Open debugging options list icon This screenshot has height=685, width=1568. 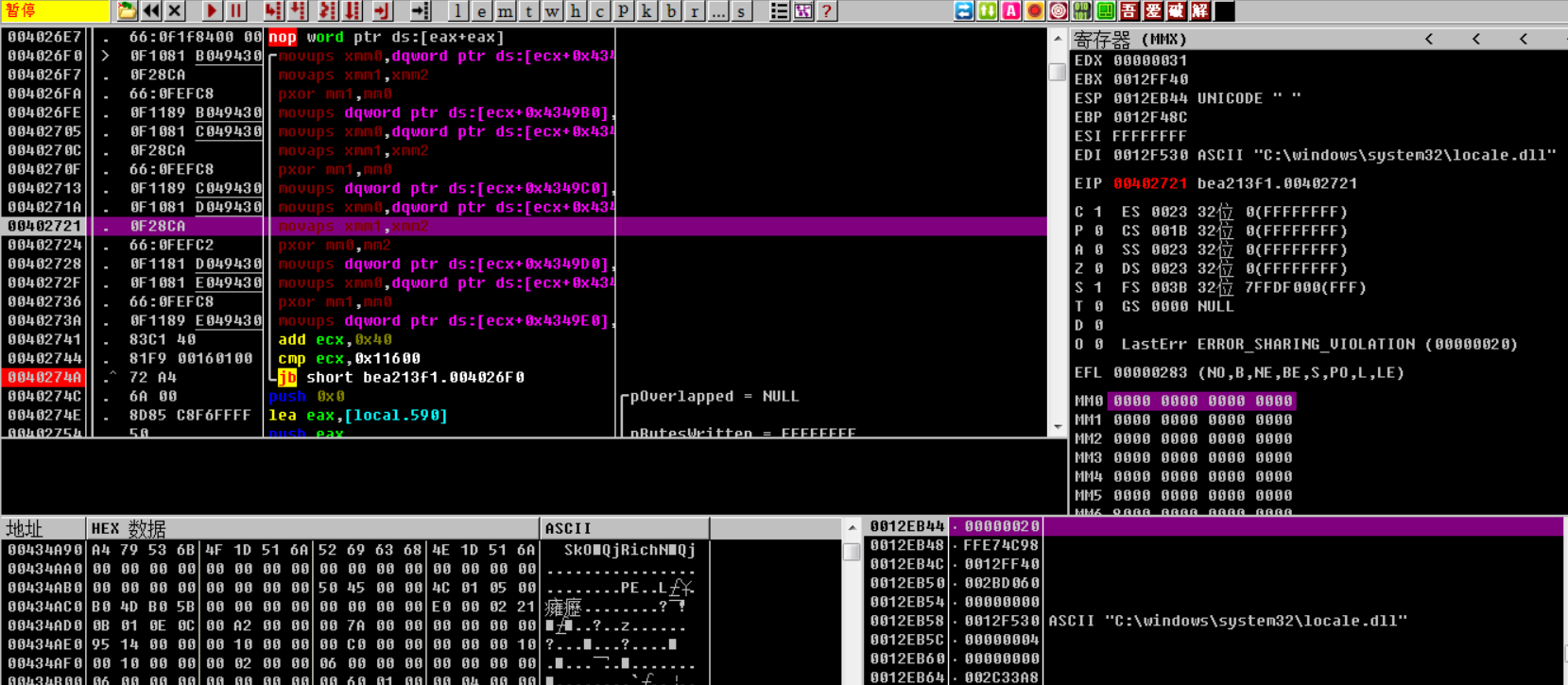point(780,11)
